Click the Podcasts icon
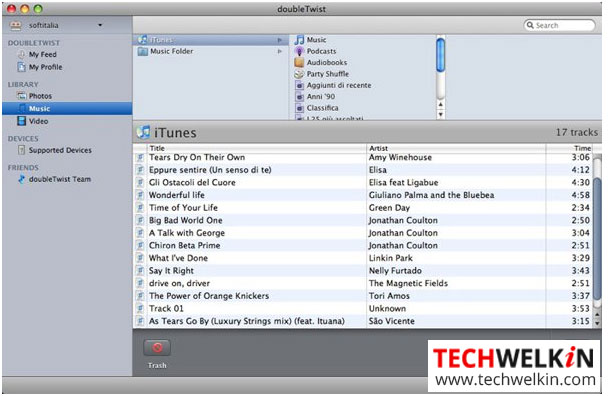The image size is (608, 396). [299, 51]
